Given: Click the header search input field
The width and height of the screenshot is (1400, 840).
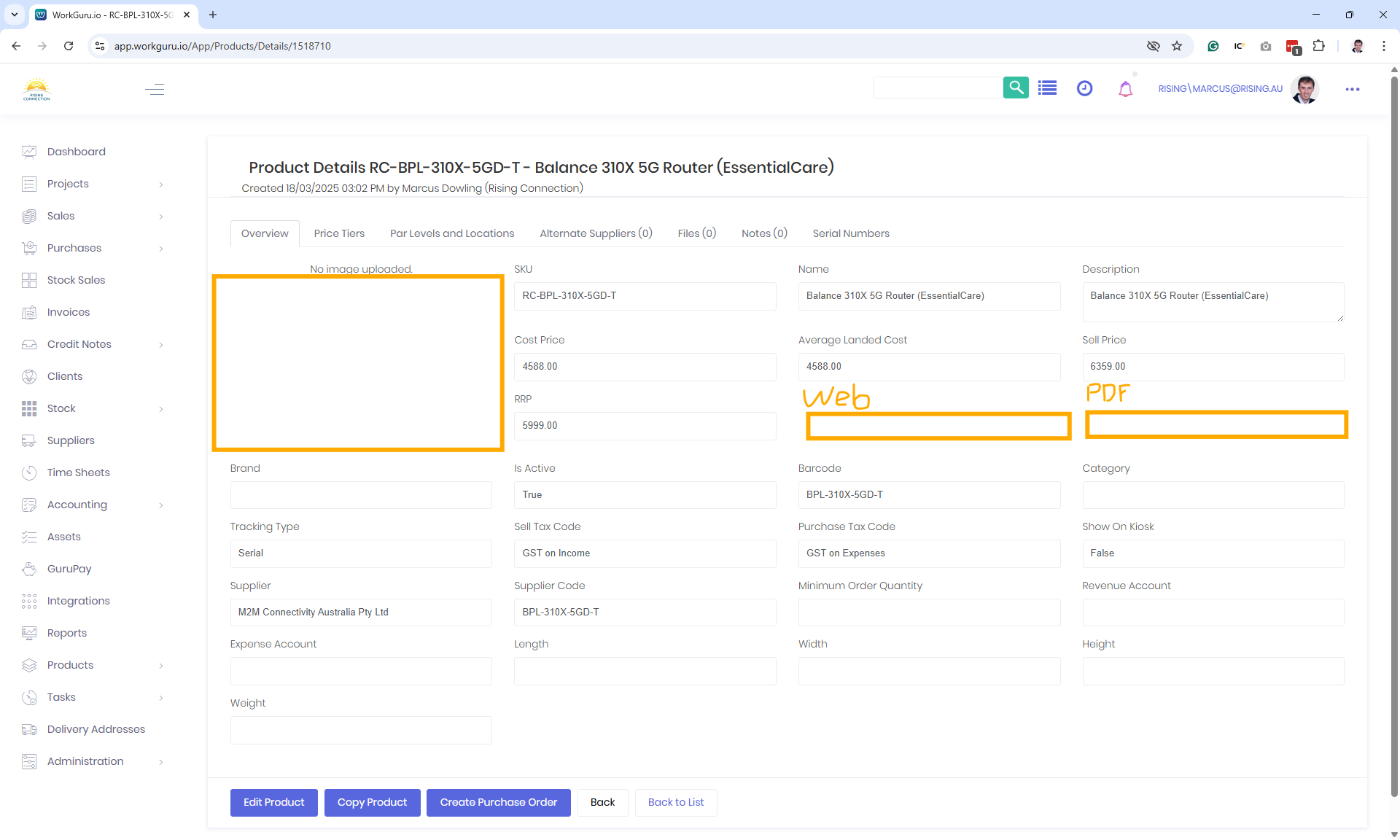Looking at the screenshot, I should pyautogui.click(x=938, y=88).
